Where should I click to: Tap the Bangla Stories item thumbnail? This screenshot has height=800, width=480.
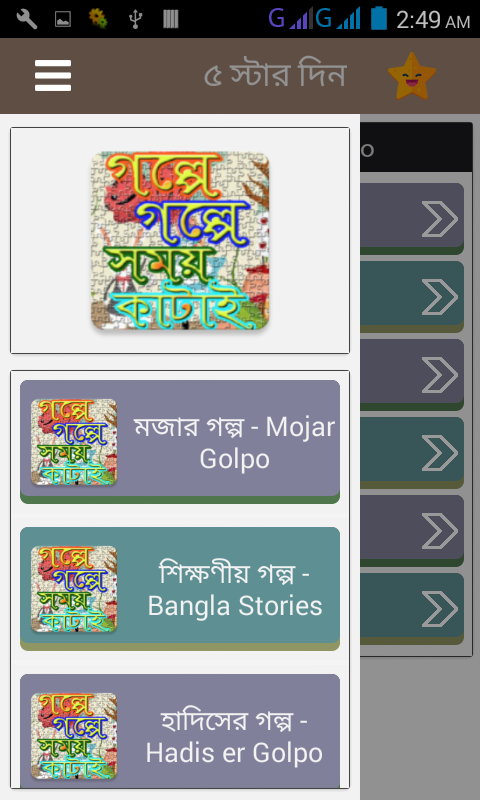73,589
